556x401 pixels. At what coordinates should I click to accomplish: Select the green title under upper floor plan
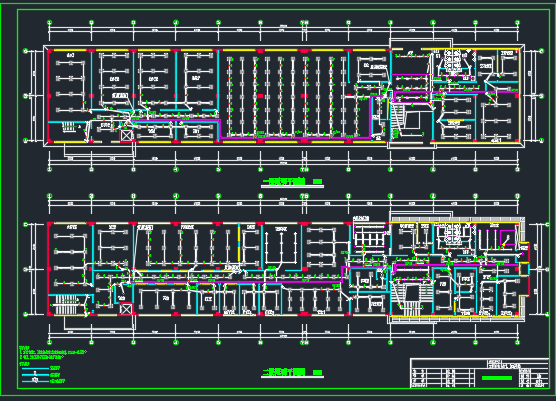point(284,182)
